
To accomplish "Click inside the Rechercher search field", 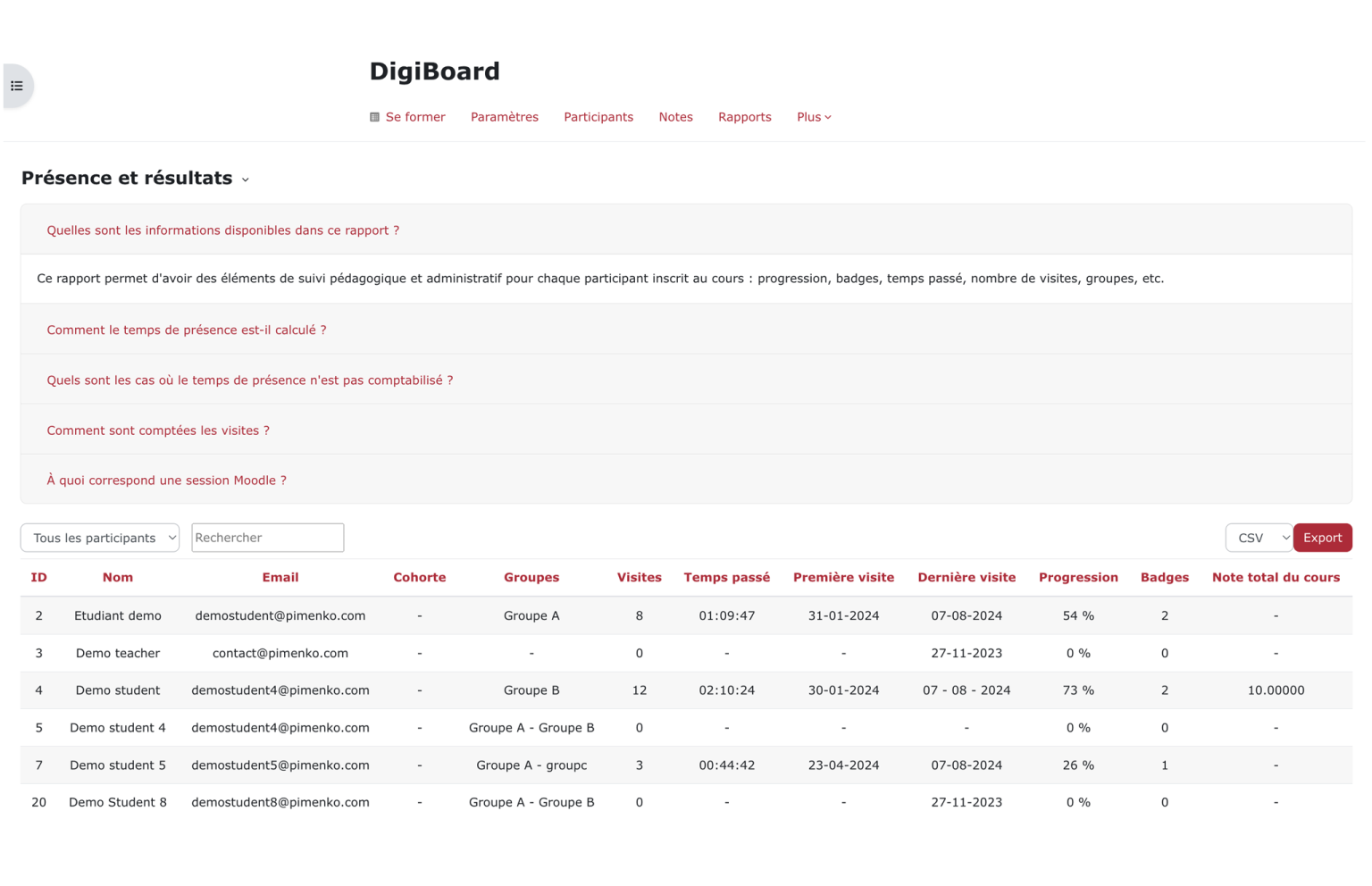I will coord(267,538).
